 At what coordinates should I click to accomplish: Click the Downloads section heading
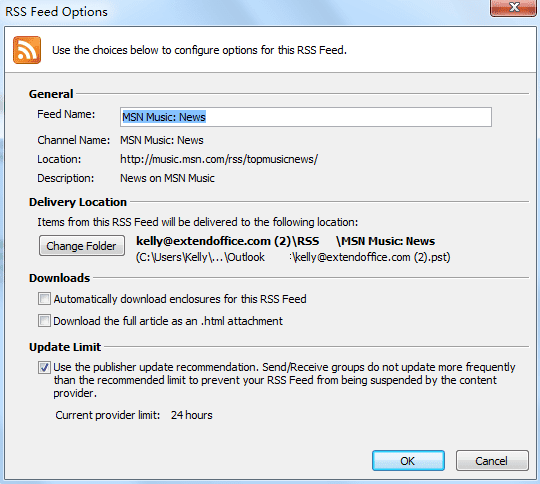(x=60, y=278)
